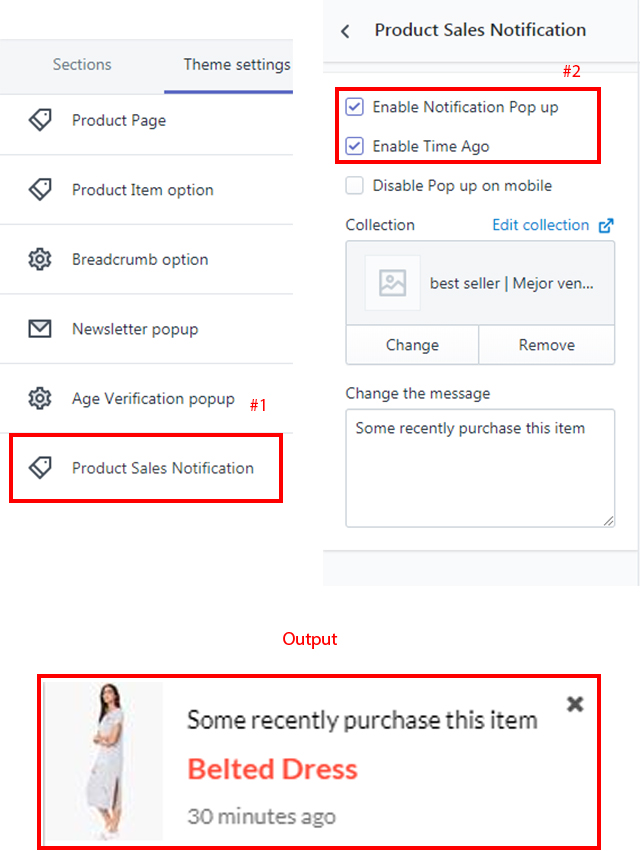Click the Product Page tag icon
The width and height of the screenshot is (640, 851).
40,120
